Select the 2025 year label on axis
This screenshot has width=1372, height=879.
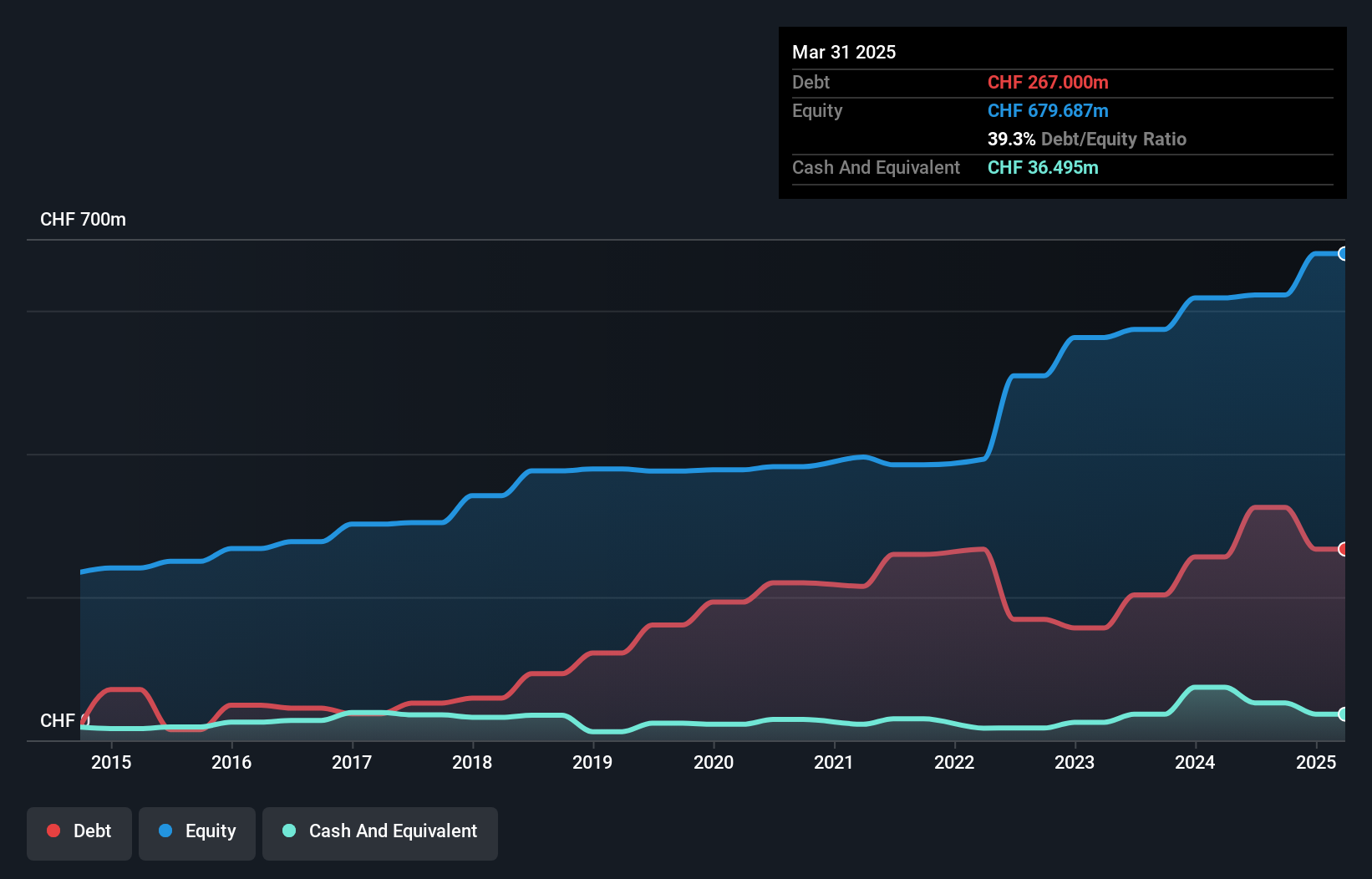click(x=1316, y=762)
